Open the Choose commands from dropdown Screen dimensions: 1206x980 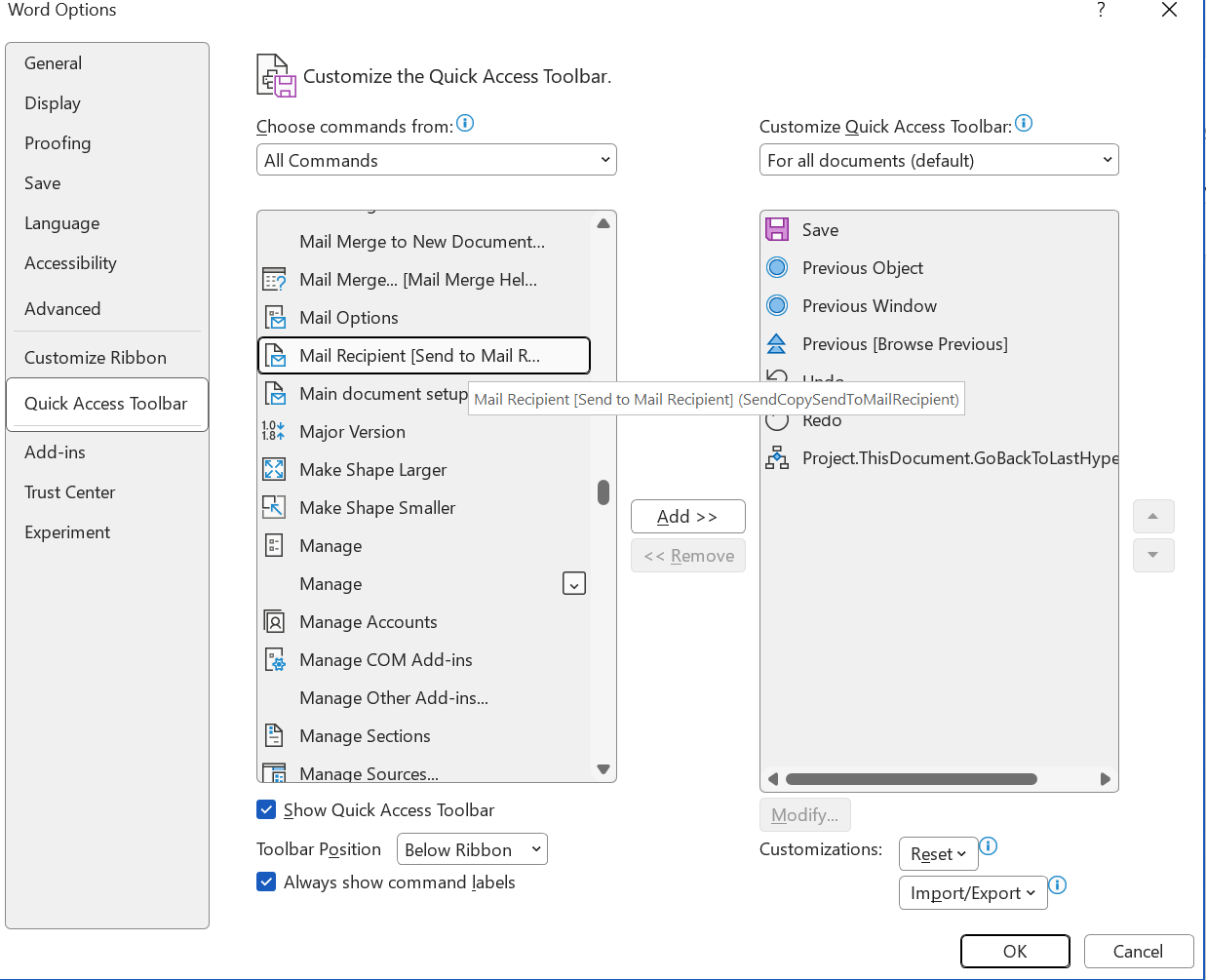point(437,160)
